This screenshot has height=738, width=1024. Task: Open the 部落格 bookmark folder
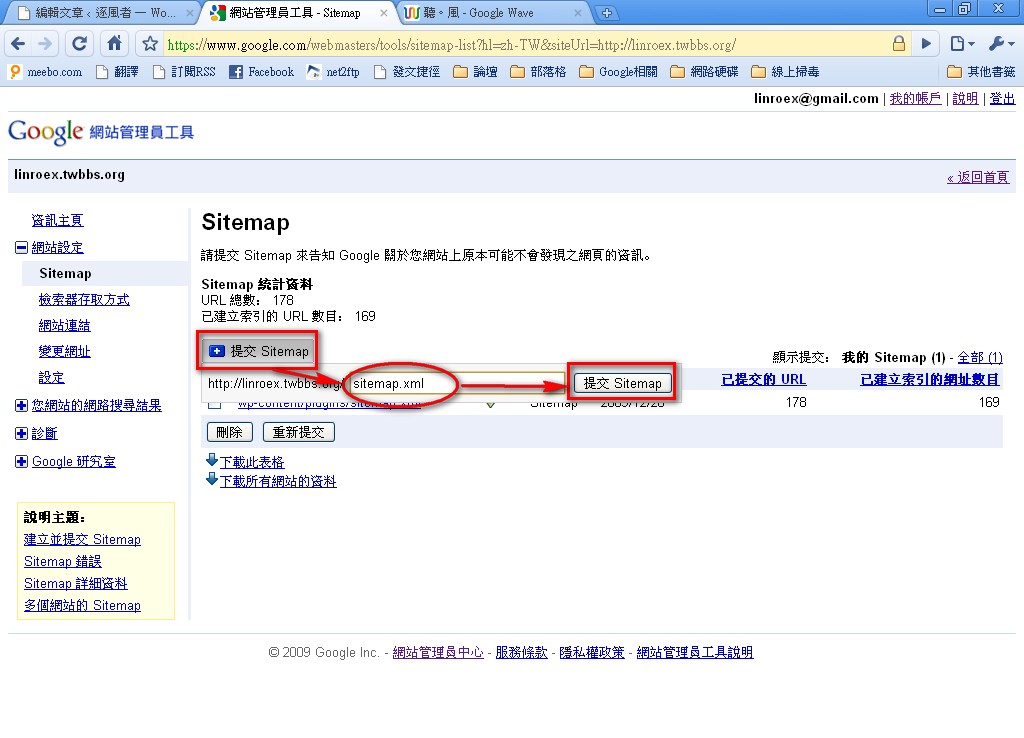538,72
